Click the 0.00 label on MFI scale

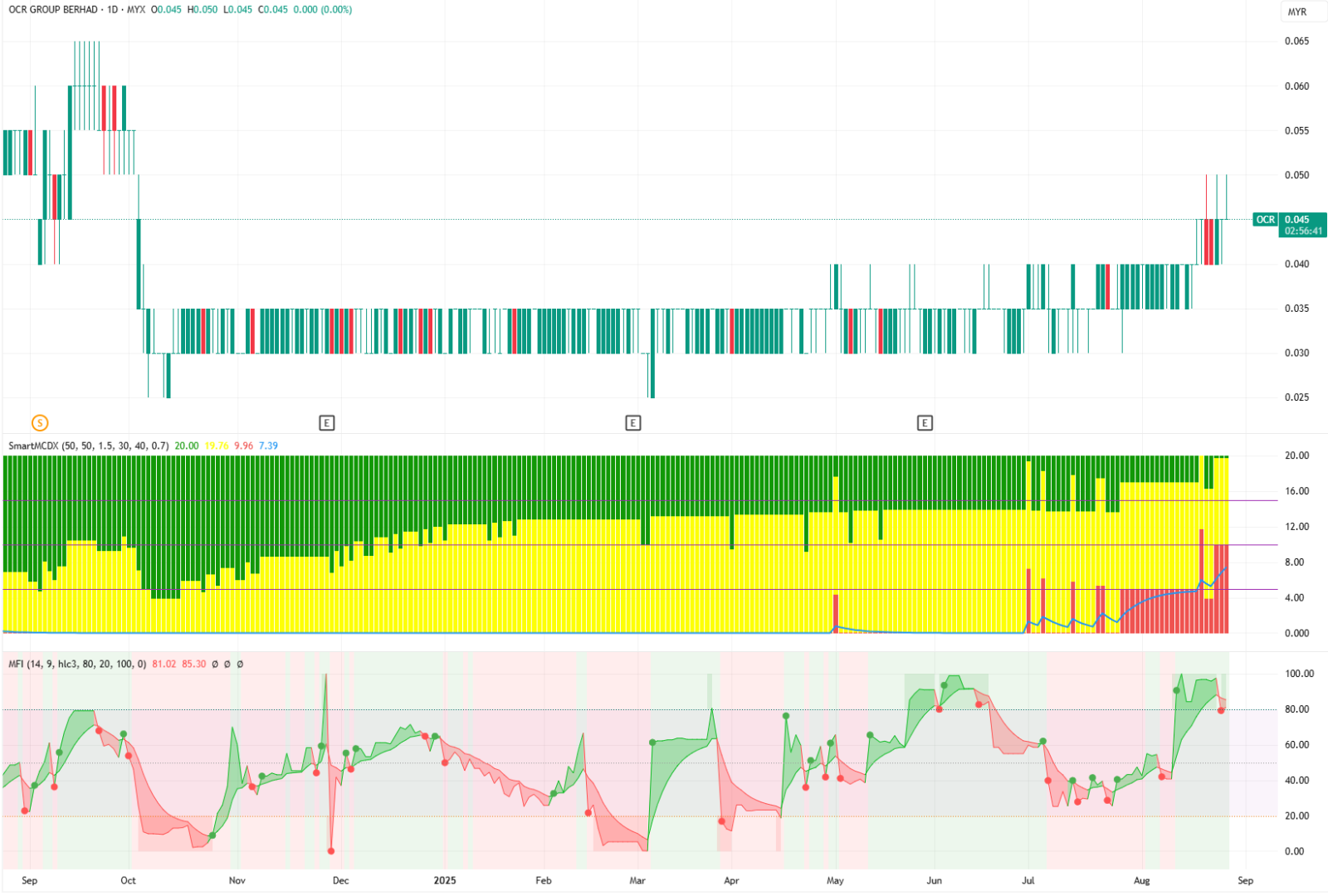coord(1294,852)
